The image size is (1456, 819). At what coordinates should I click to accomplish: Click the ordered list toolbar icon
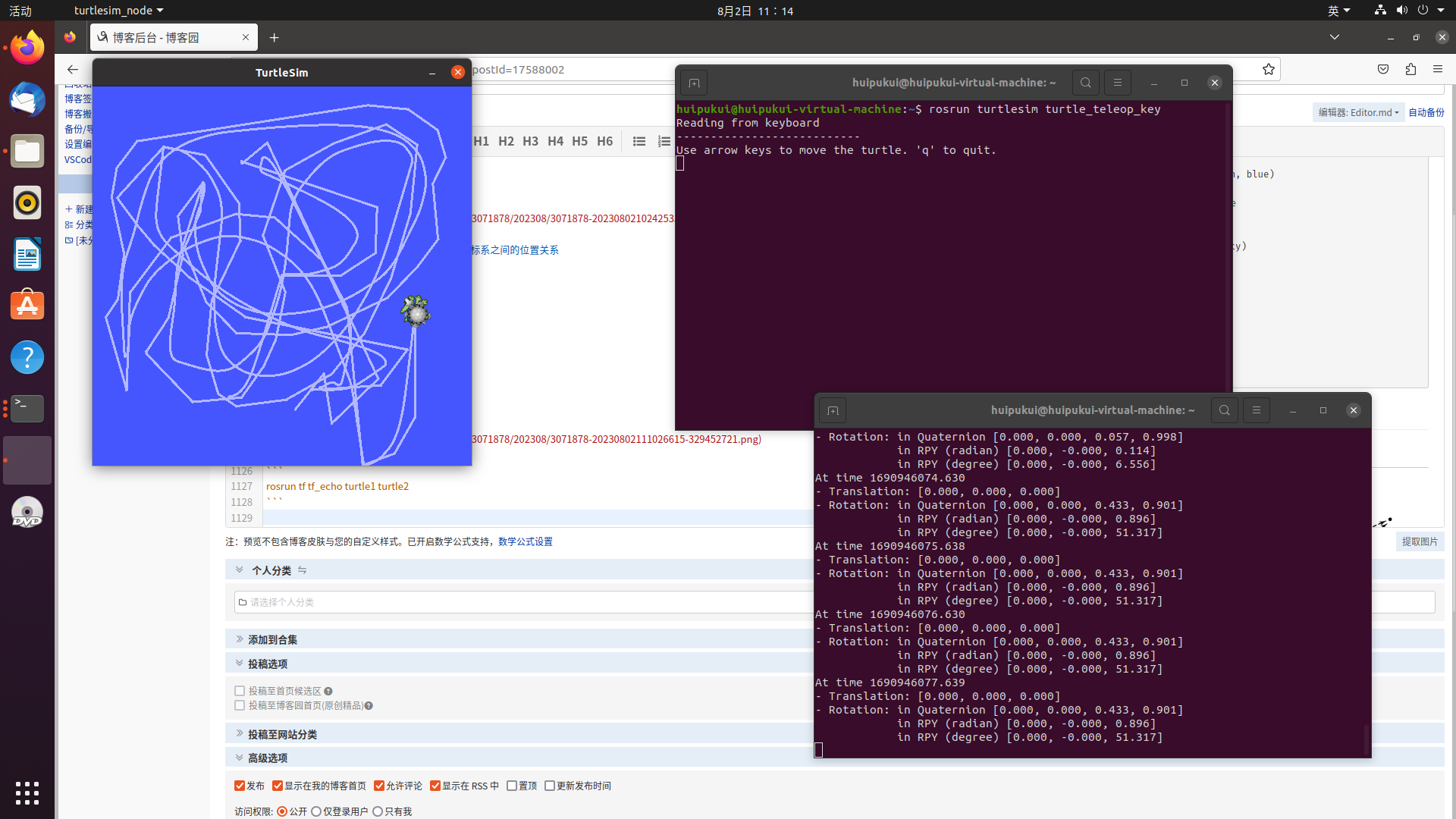pos(664,141)
